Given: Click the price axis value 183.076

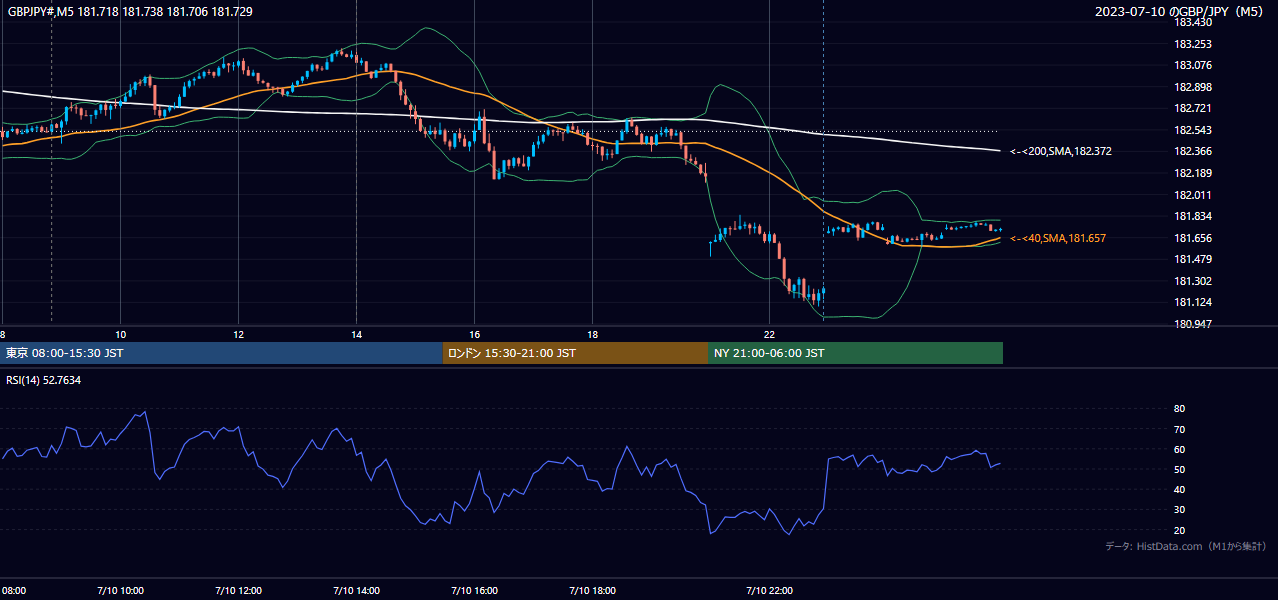Looking at the screenshot, I should click(x=1193, y=65).
